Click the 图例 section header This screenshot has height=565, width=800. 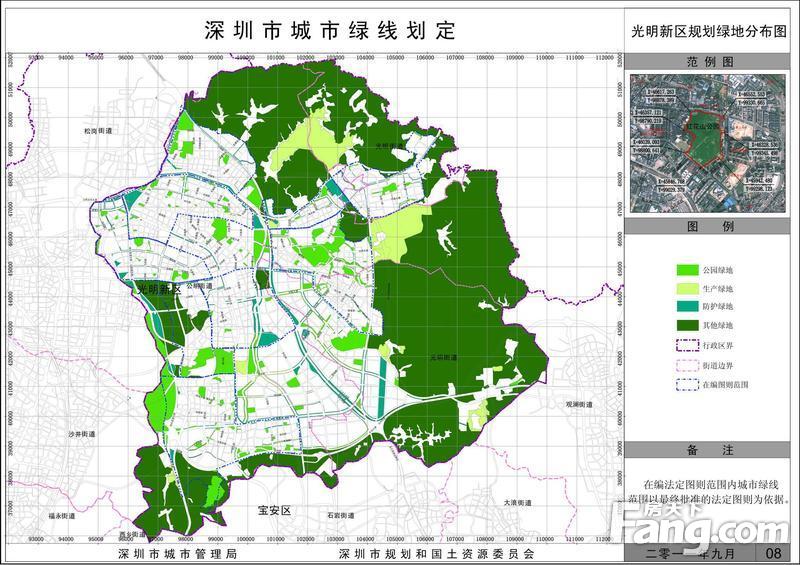(x=710, y=227)
